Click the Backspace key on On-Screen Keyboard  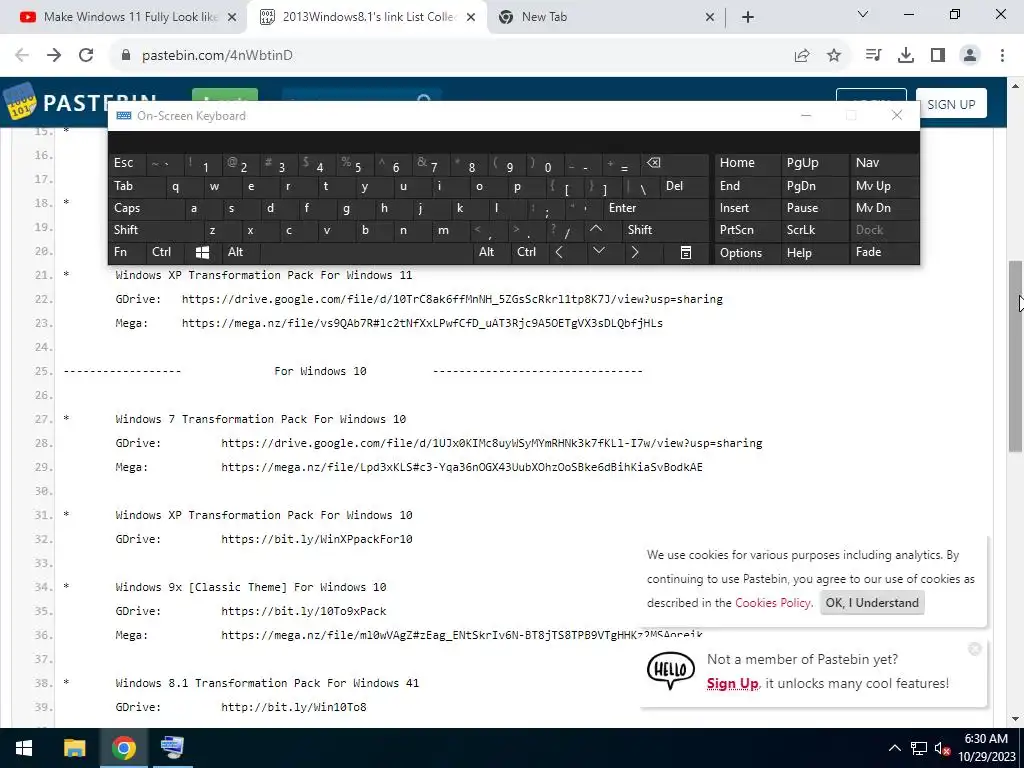click(x=675, y=163)
